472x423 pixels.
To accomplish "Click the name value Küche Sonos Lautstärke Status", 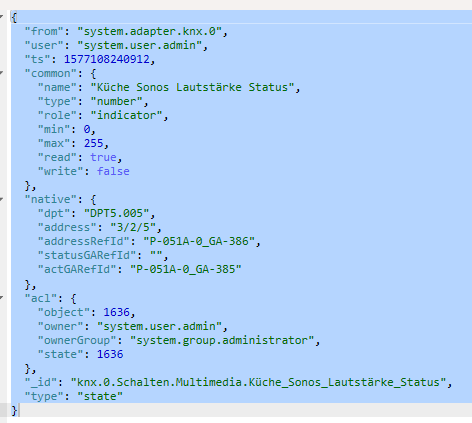I will tap(192, 87).
